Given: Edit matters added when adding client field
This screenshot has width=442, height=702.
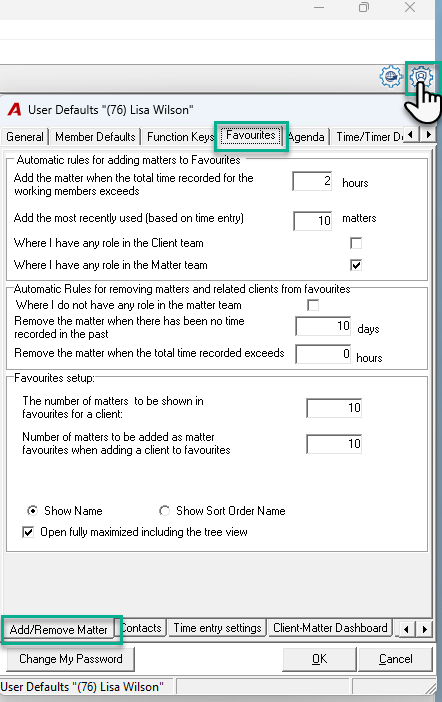Looking at the screenshot, I should point(334,444).
